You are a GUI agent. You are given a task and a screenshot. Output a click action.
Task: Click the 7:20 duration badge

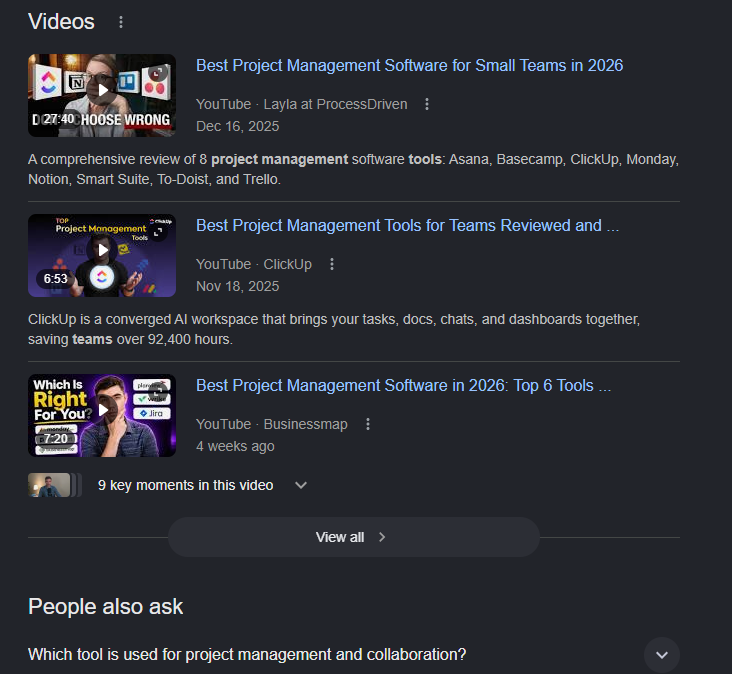(x=56, y=439)
